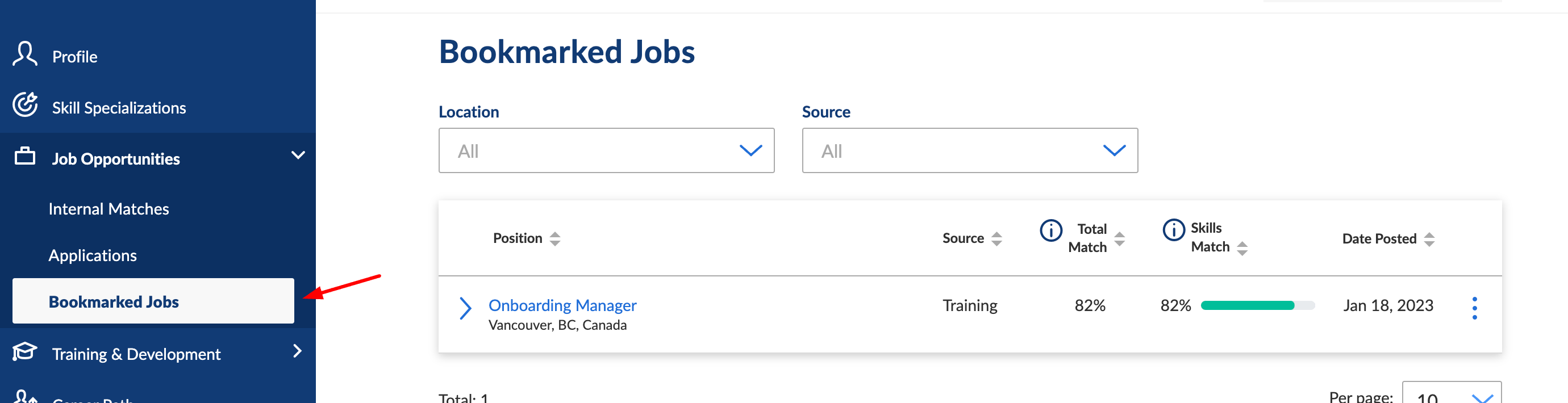Sort the table by Date Posted
Screen dimensions: 1568x403
click(x=1429, y=240)
